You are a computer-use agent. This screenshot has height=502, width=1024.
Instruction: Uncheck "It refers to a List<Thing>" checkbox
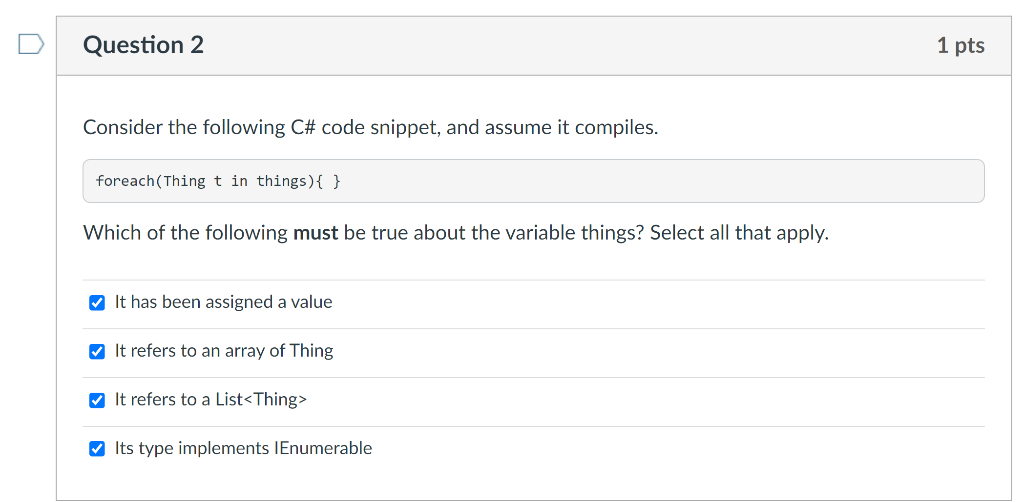coord(97,401)
